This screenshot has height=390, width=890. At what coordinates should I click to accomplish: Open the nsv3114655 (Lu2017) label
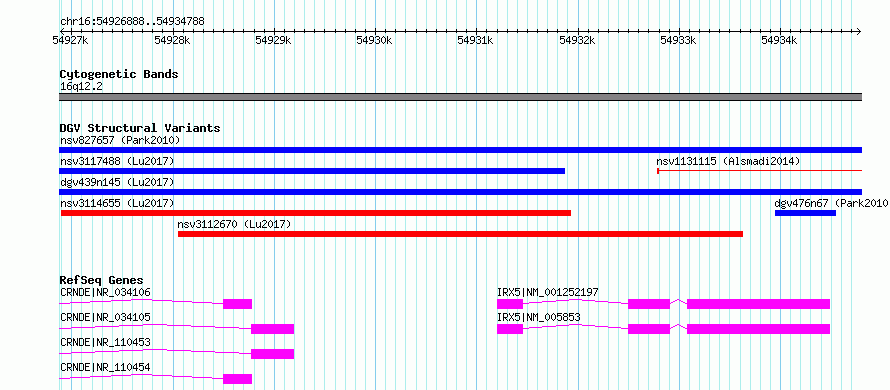pos(117,203)
